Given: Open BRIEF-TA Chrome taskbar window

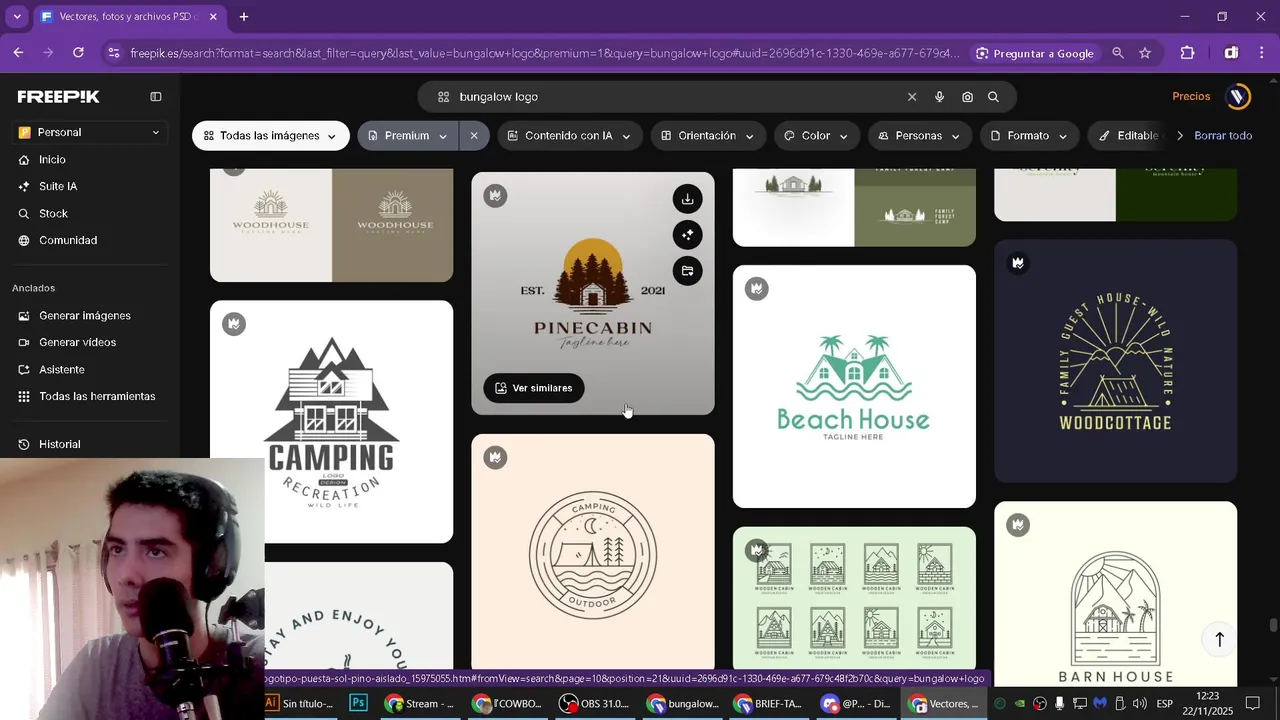Looking at the screenshot, I should tap(768, 703).
